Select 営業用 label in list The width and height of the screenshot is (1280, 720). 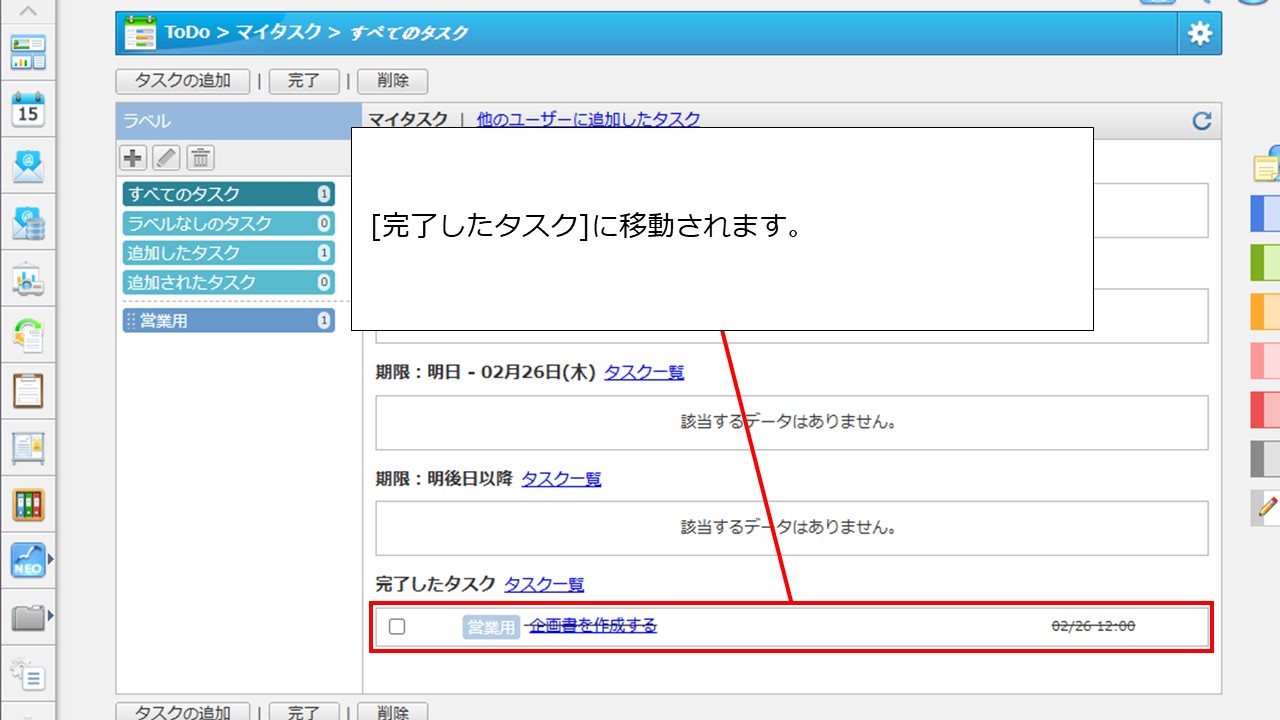228,321
